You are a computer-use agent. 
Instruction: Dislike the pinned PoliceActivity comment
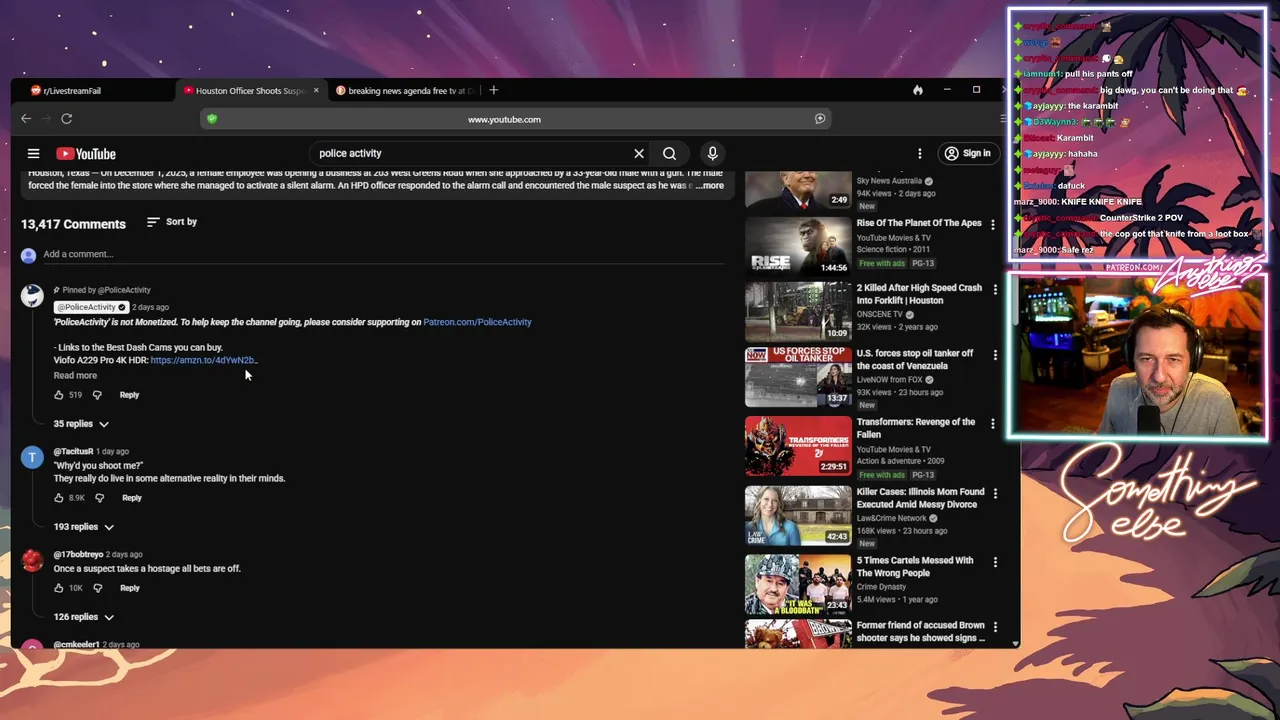point(97,395)
